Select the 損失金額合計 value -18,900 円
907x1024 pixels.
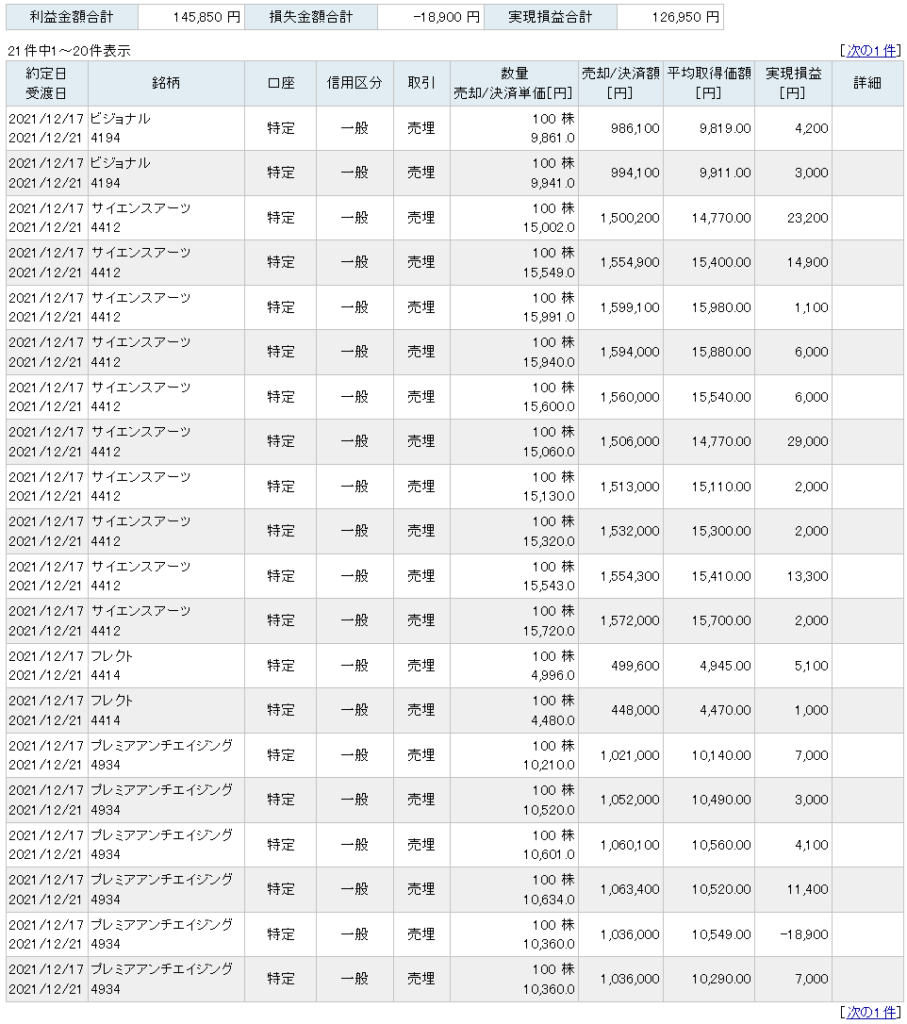tap(447, 17)
